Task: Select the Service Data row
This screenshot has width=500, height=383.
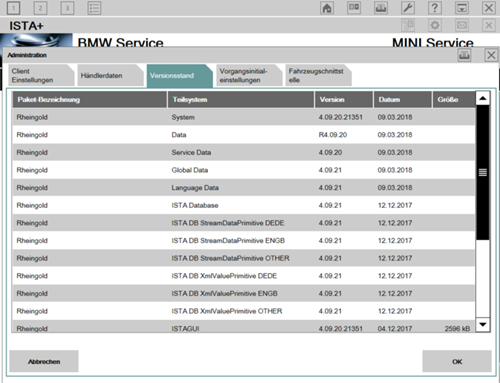Action: pyautogui.click(x=244, y=152)
